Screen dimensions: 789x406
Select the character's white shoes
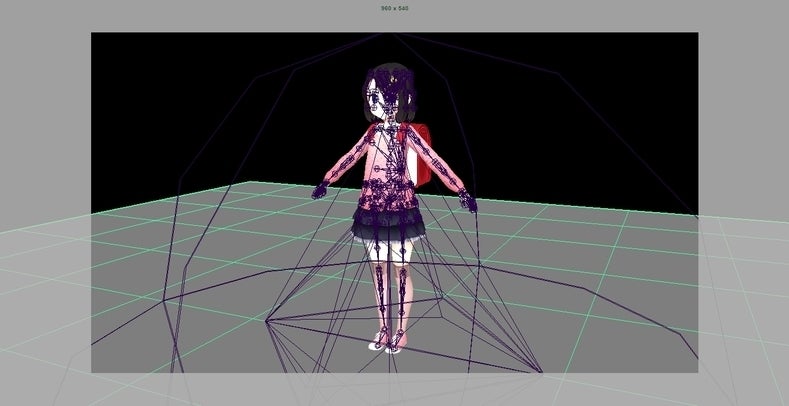387,343
